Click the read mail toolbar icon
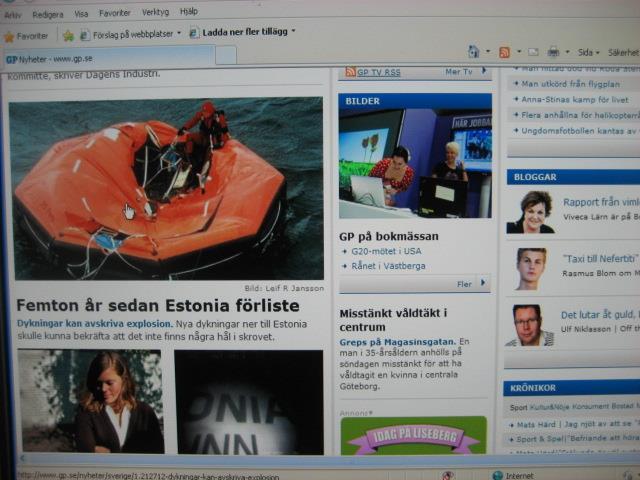 [x=533, y=52]
